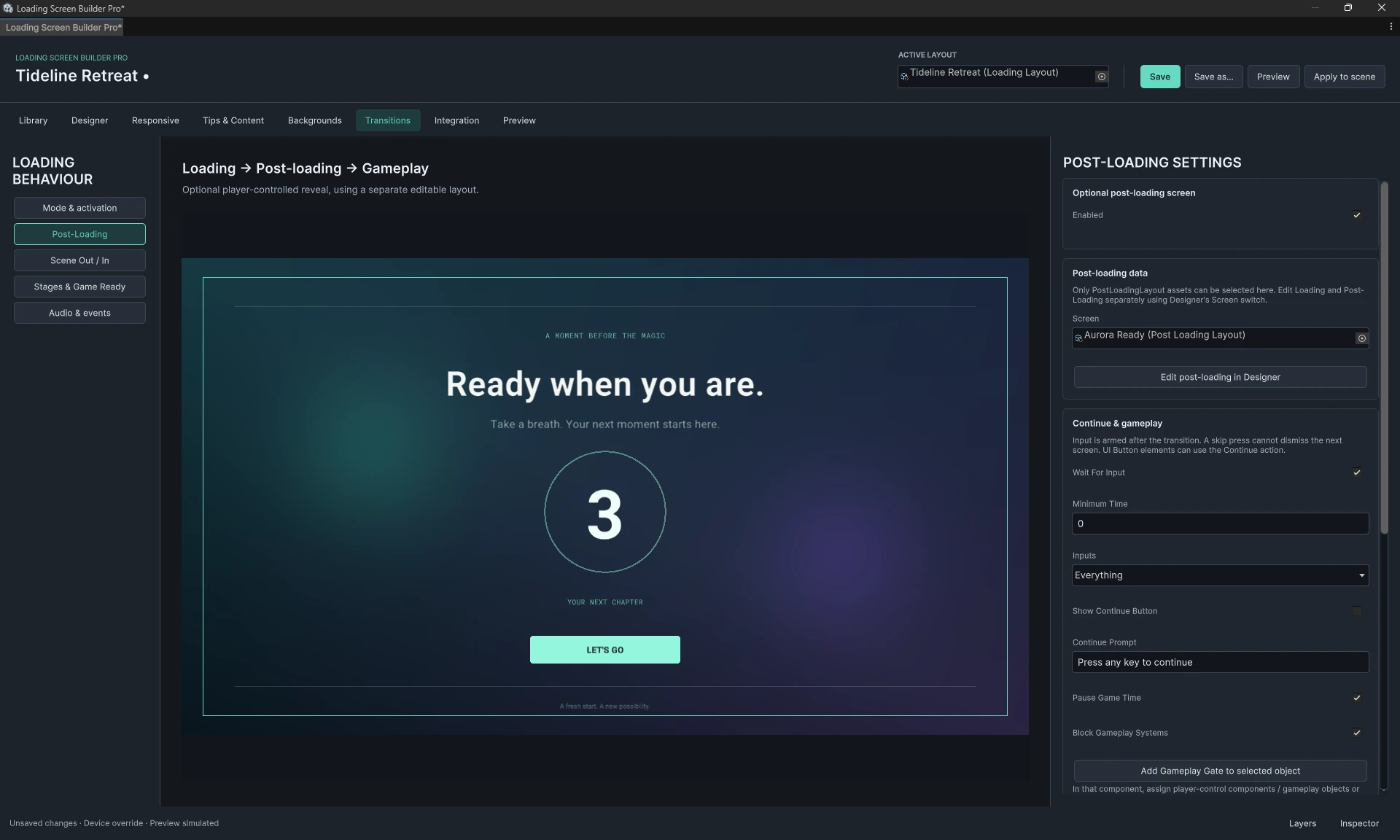Click Edit post-loading in Designer button
This screenshot has width=1400, height=840.
click(x=1220, y=377)
